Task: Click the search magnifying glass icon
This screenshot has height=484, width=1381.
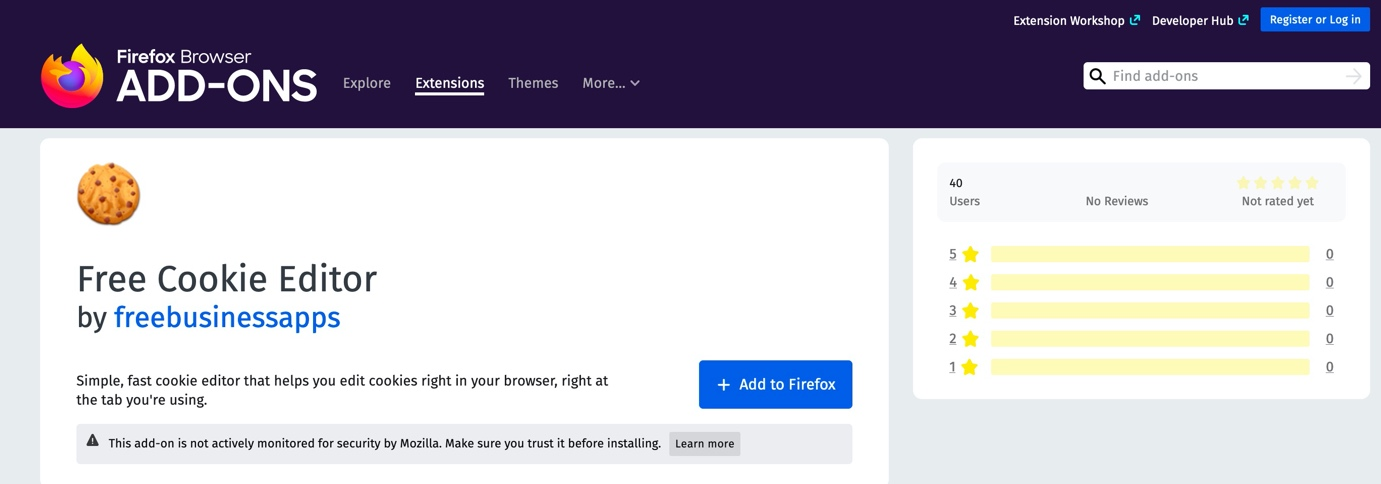Action: 1097,76
